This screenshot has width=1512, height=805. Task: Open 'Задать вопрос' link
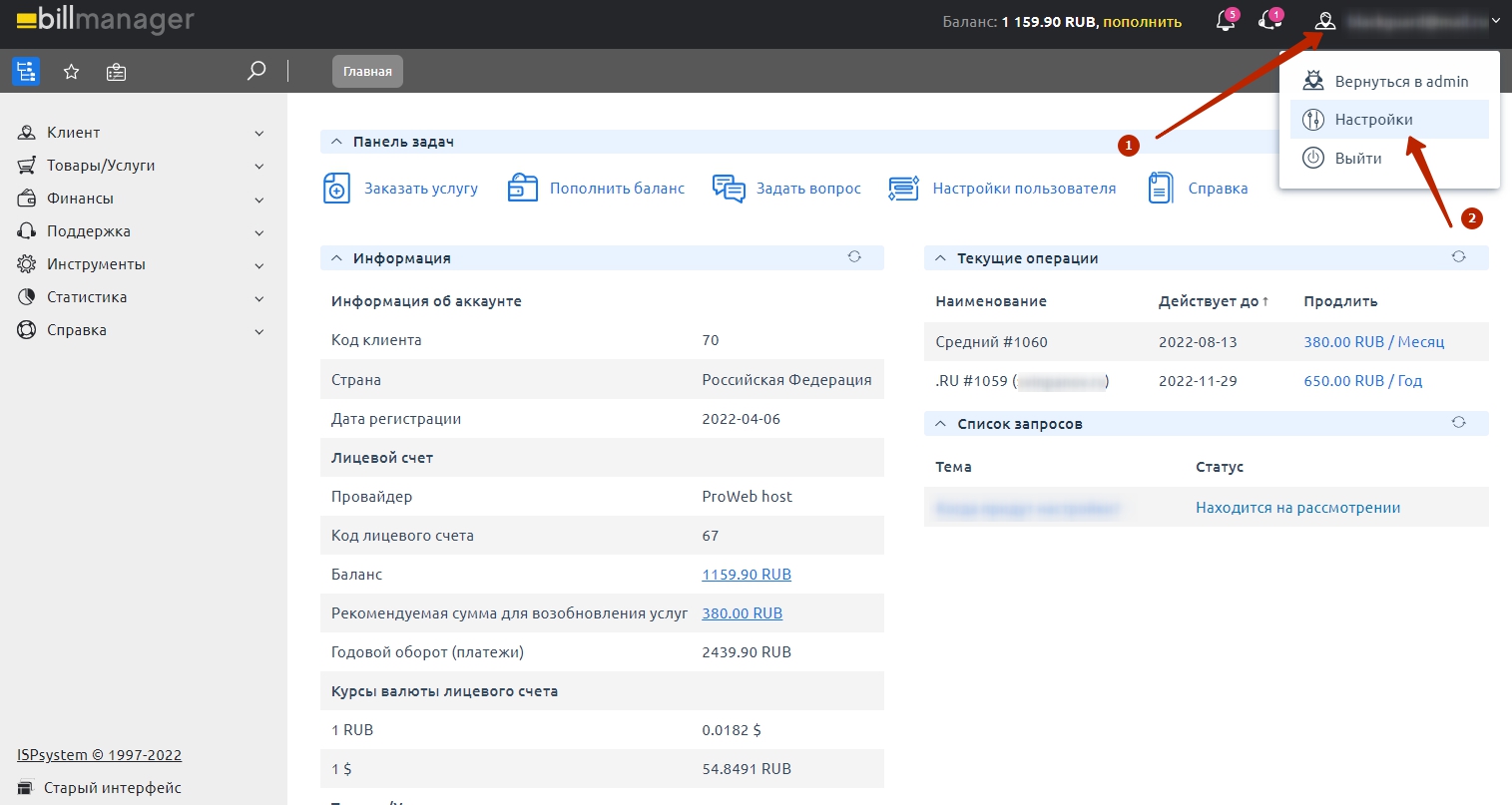808,189
